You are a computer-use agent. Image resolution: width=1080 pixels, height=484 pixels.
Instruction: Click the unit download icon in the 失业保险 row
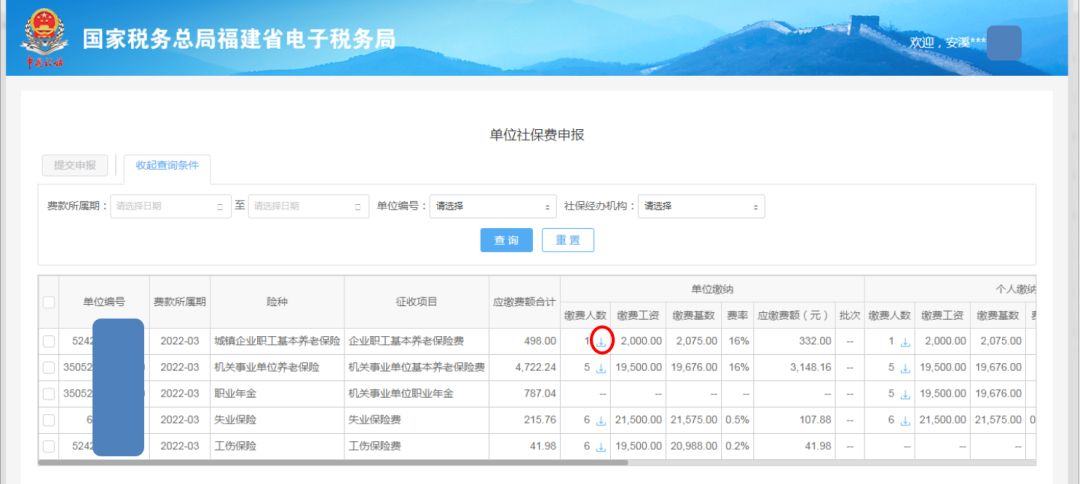pos(601,421)
